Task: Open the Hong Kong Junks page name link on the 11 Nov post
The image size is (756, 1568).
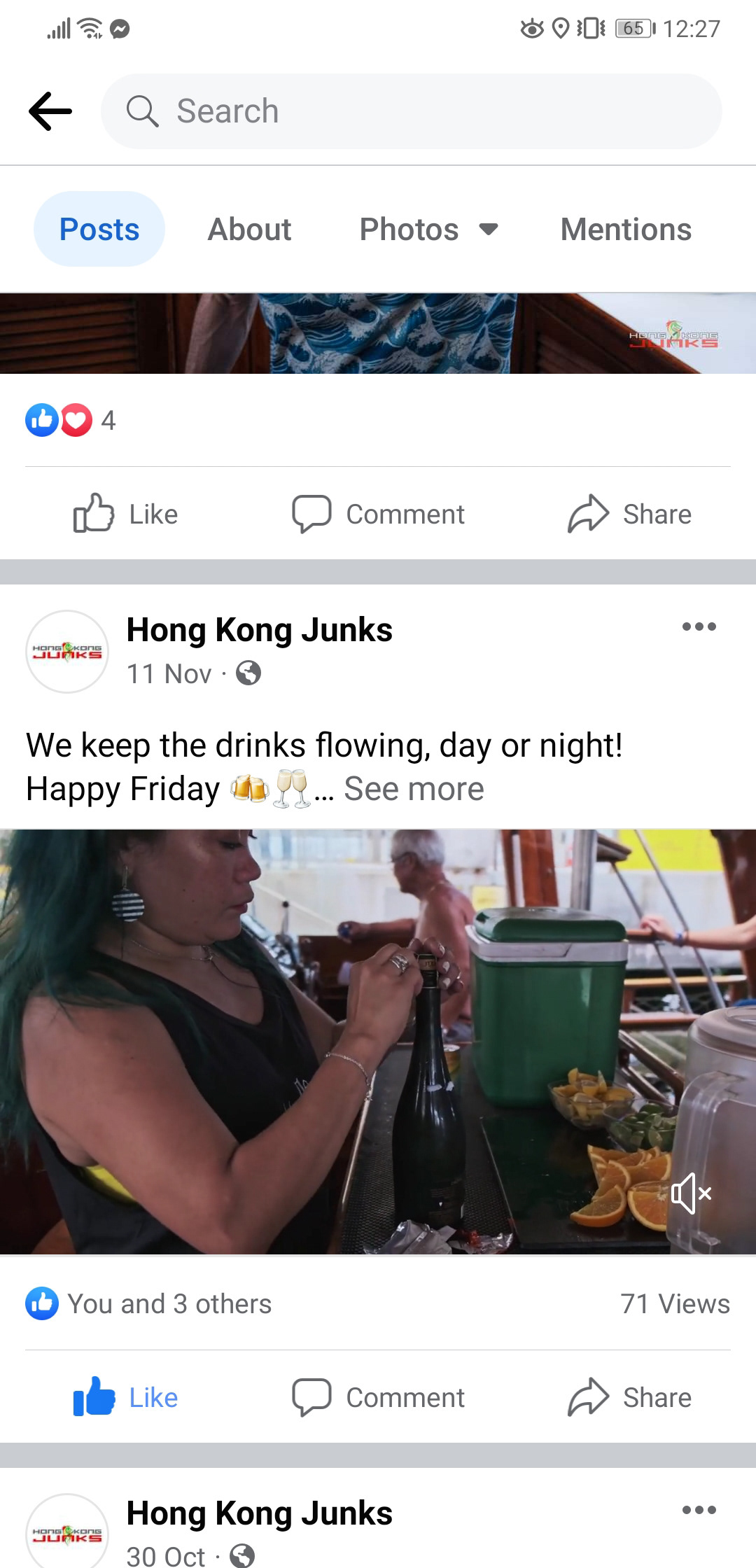Action: point(259,629)
